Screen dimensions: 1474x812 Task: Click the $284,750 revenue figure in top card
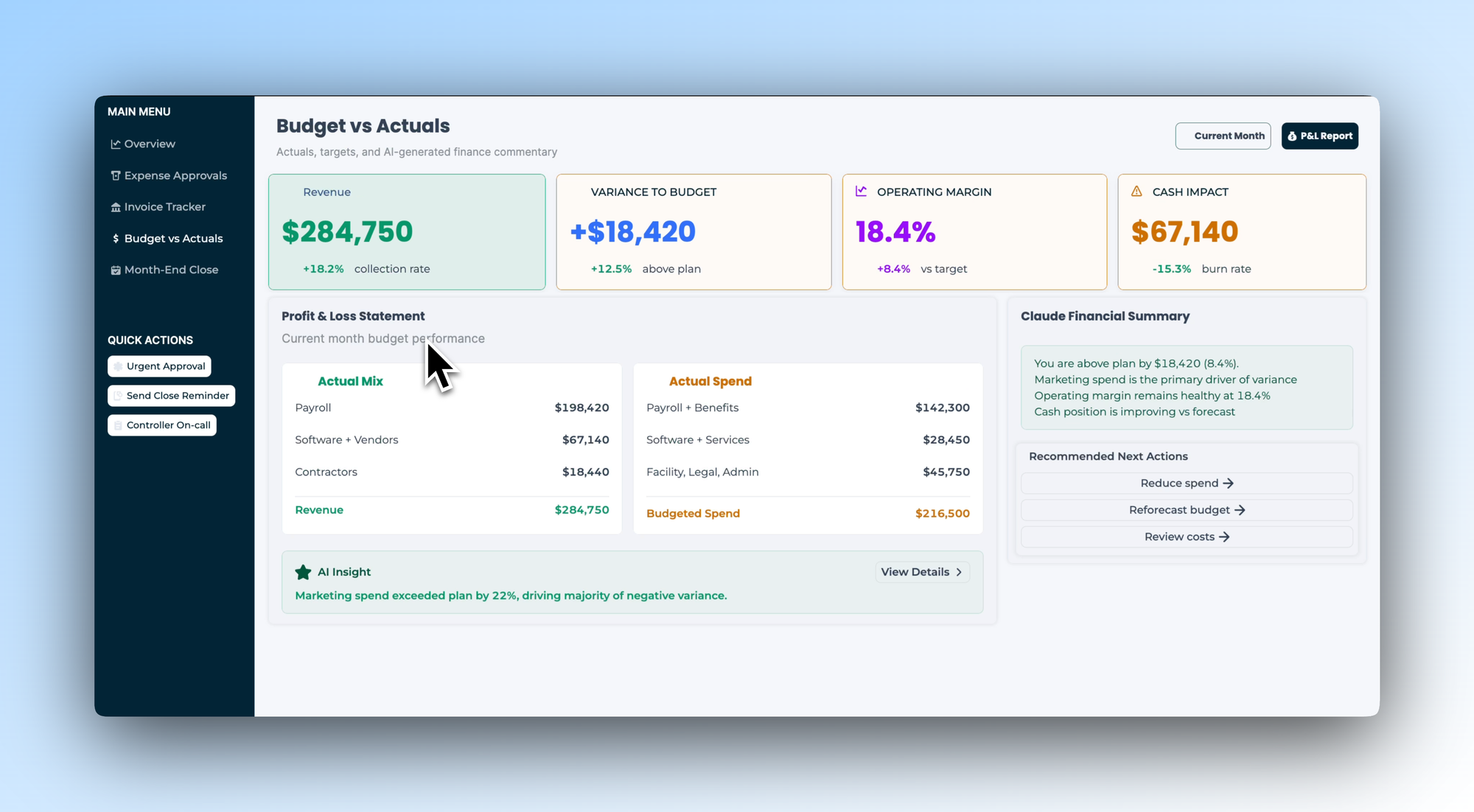(347, 232)
